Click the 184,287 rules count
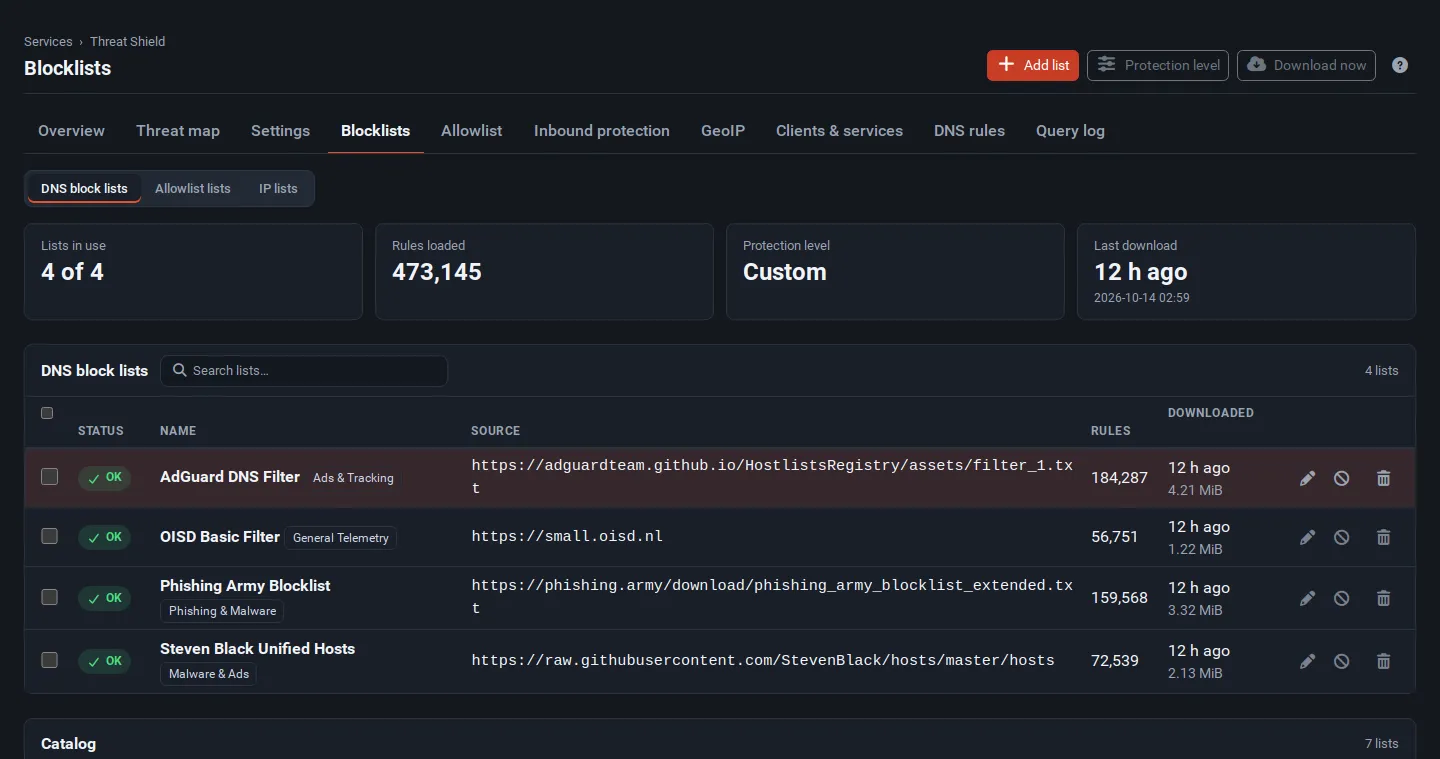Image resolution: width=1440 pixels, height=759 pixels. pyautogui.click(x=1119, y=478)
